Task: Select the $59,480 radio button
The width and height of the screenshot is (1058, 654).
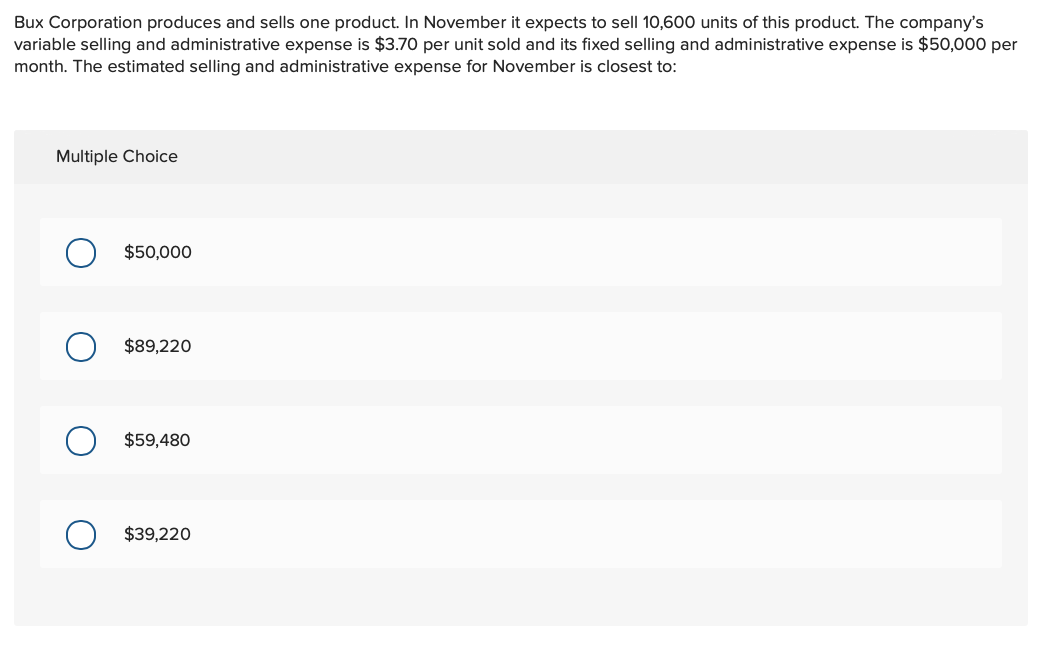Action: [x=81, y=440]
